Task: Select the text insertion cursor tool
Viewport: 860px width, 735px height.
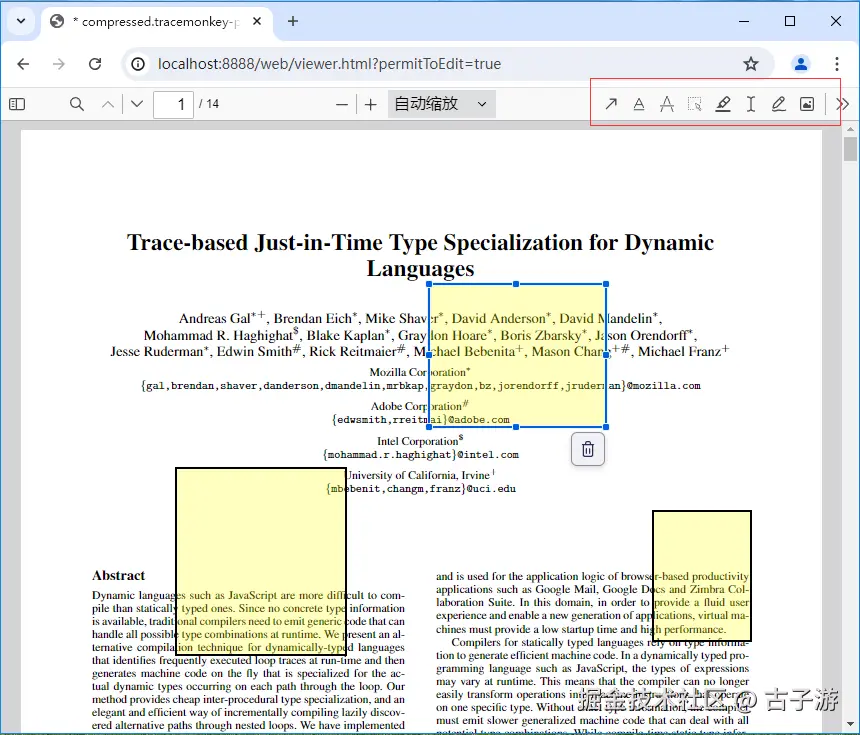Action: pos(751,104)
